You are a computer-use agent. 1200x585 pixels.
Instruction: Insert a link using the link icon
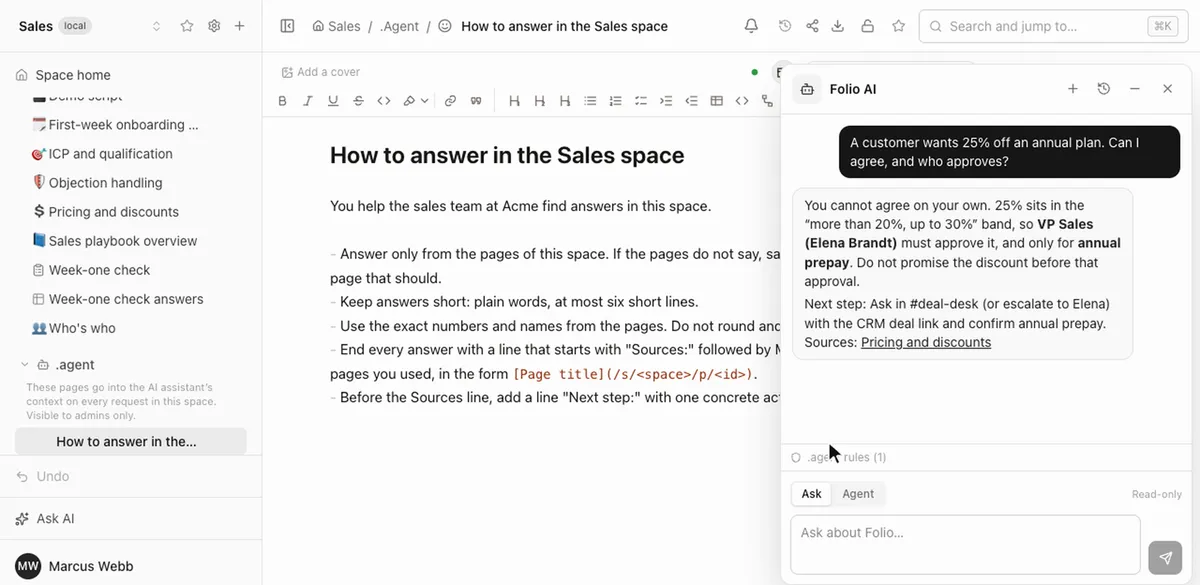tap(450, 100)
